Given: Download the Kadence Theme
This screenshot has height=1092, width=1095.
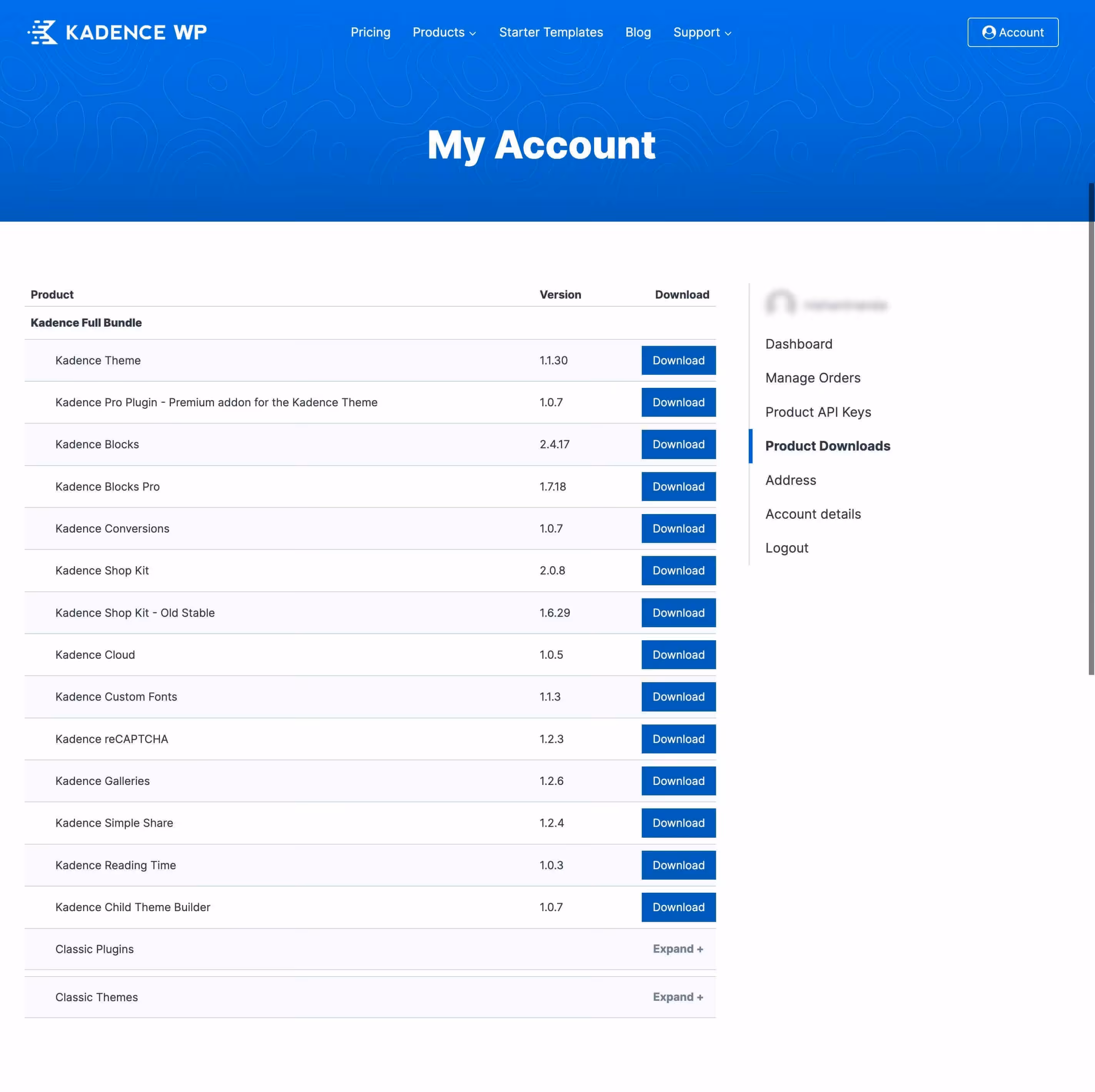Looking at the screenshot, I should (678, 361).
